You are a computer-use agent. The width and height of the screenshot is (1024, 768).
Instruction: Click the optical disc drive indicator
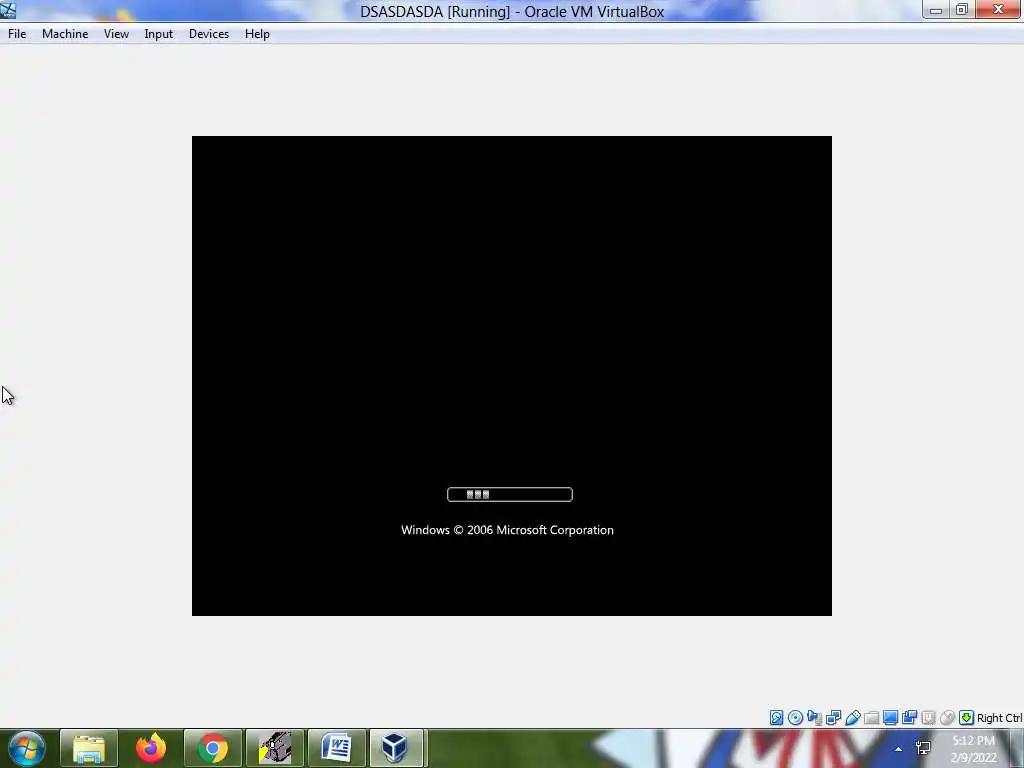795,718
